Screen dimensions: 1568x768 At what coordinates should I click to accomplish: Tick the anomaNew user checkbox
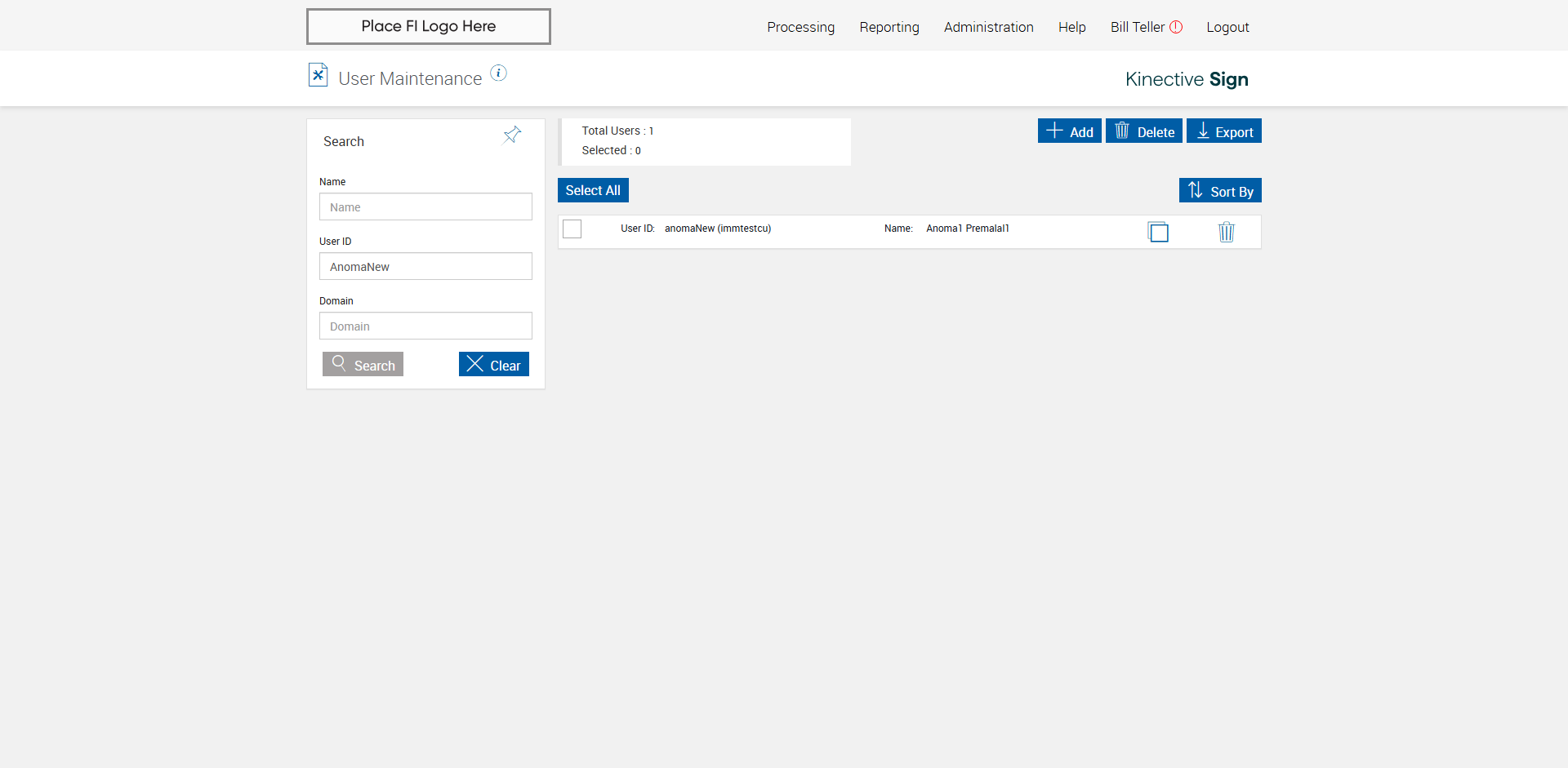(x=572, y=229)
